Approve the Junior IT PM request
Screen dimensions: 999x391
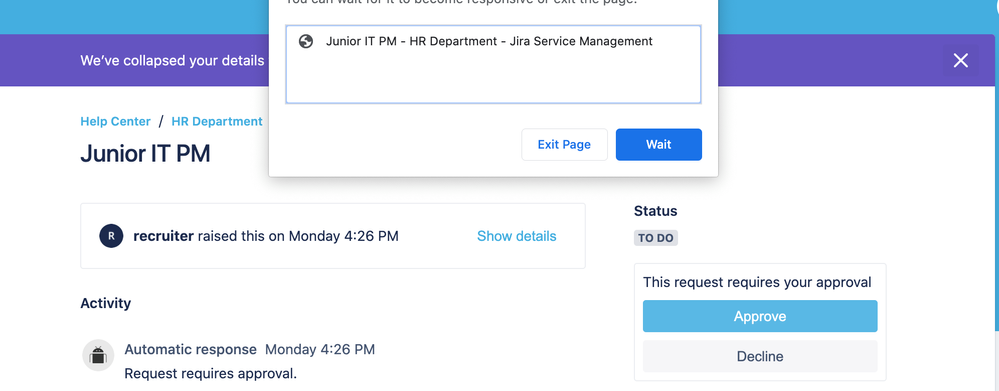[x=760, y=316]
